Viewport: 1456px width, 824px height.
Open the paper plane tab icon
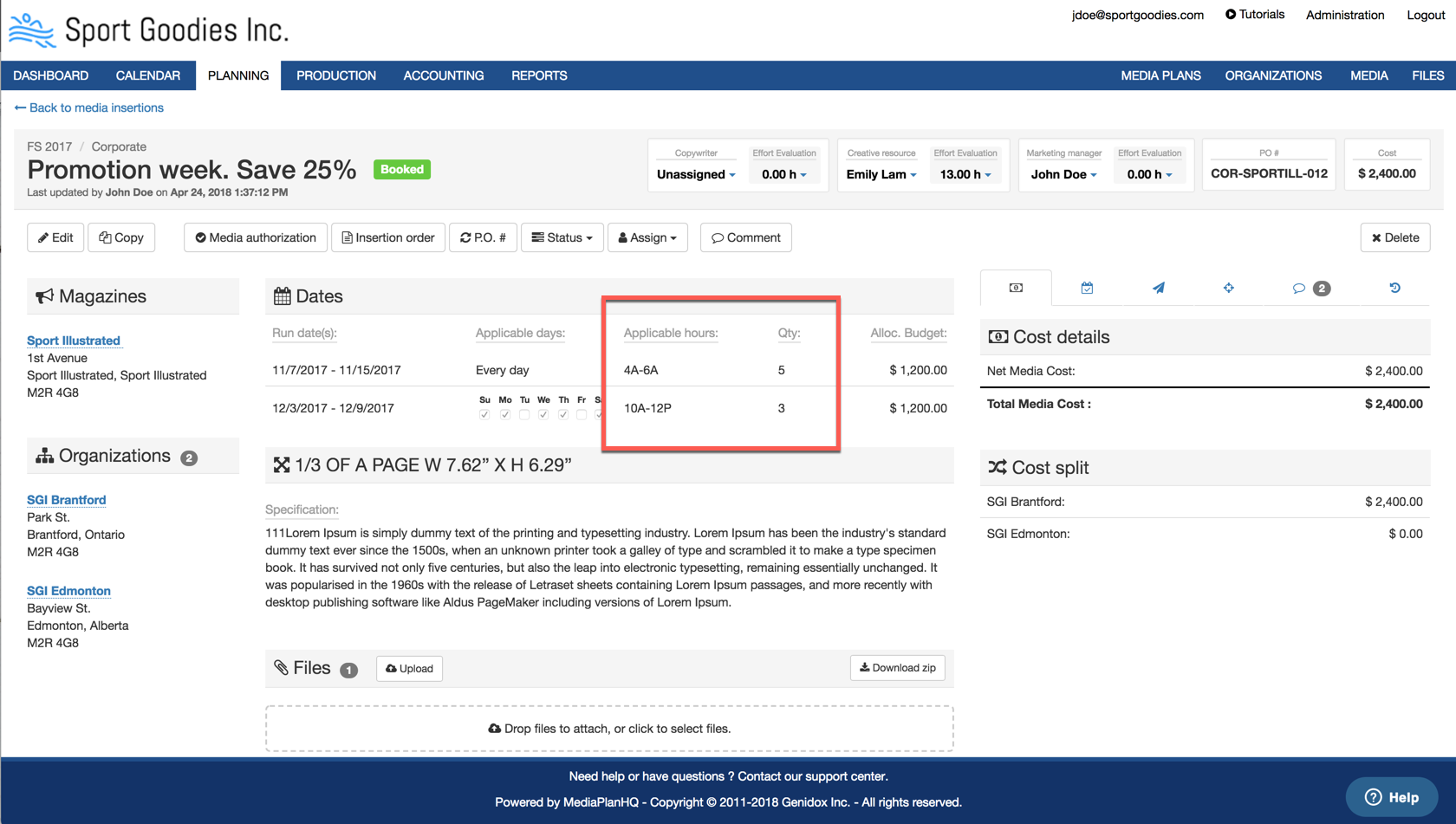click(1158, 289)
